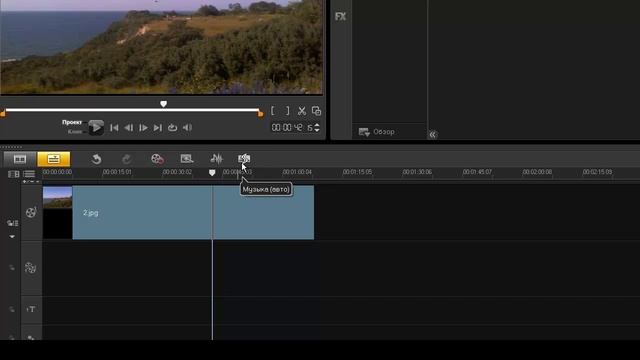Screen dimensions: 640x360
Task: Click the Обзор browse button
Action: point(376,132)
